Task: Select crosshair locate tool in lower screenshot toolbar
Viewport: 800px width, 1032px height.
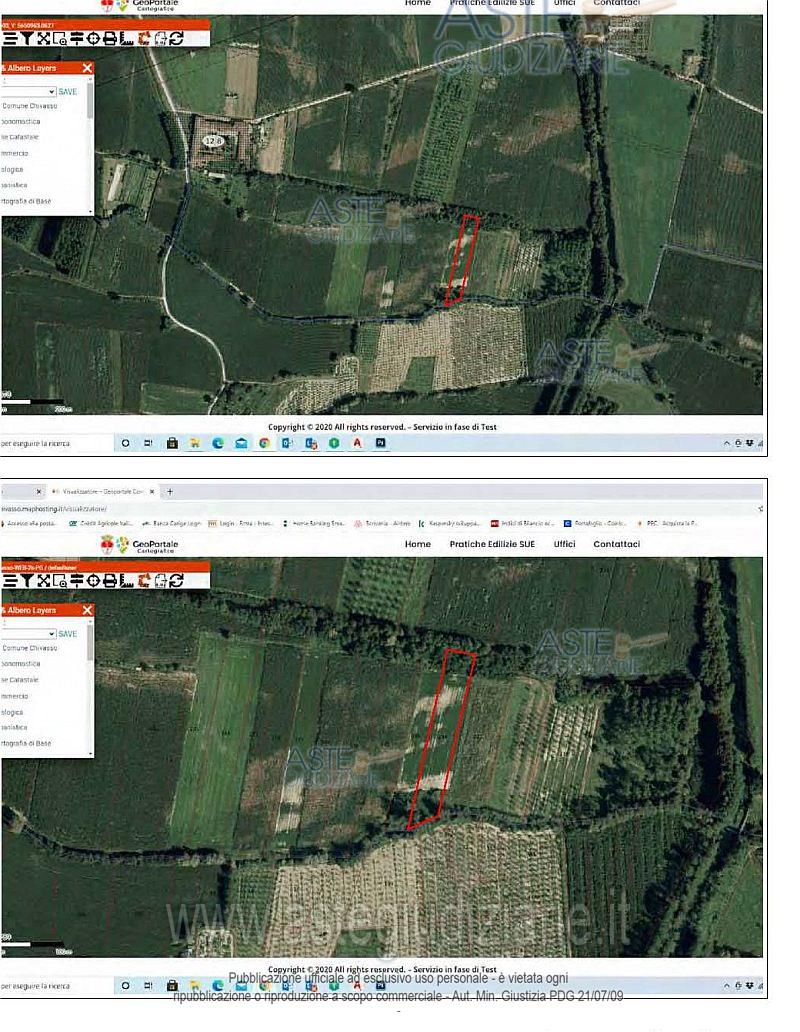Action: (93, 580)
